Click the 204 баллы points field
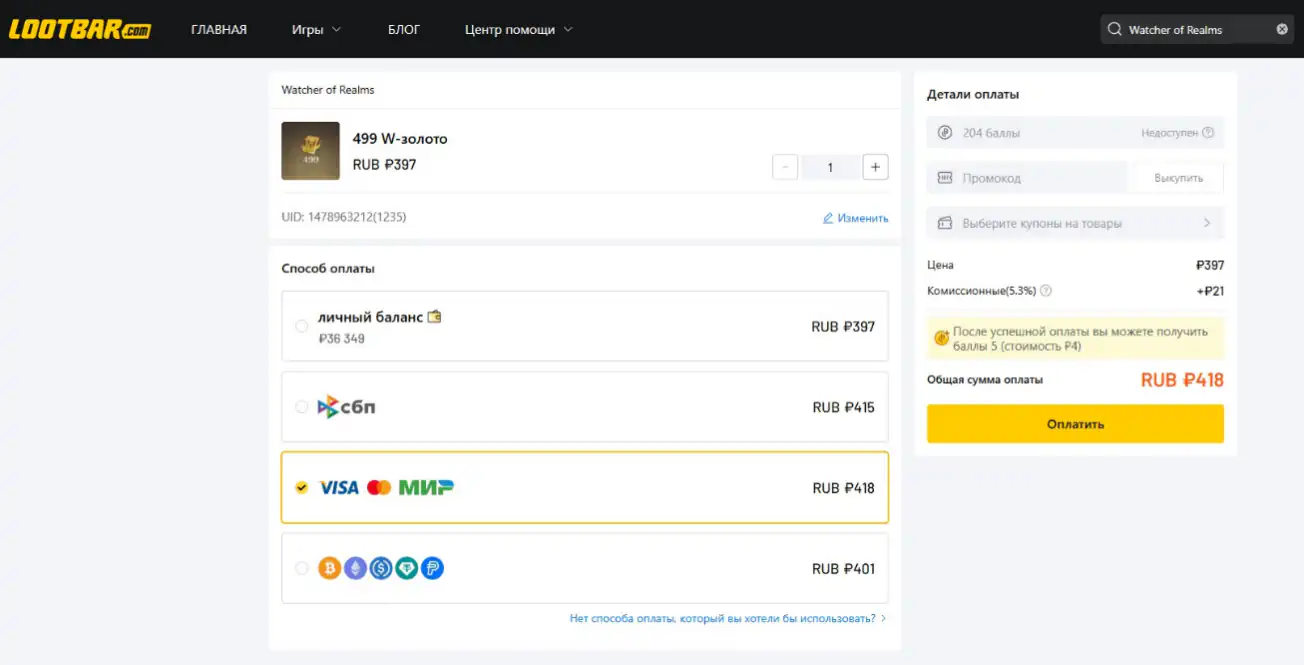 [x=1075, y=133]
